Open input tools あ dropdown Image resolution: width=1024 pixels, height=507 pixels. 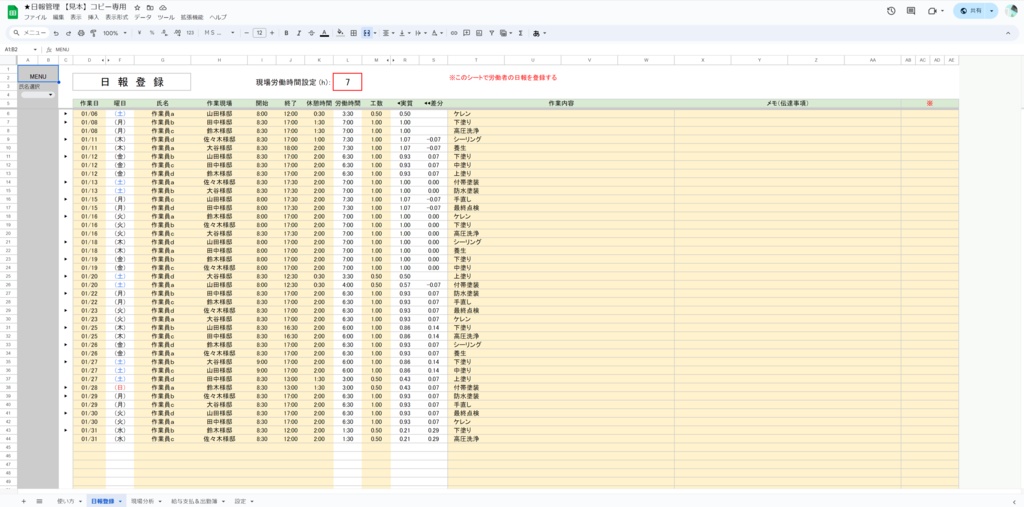point(539,33)
